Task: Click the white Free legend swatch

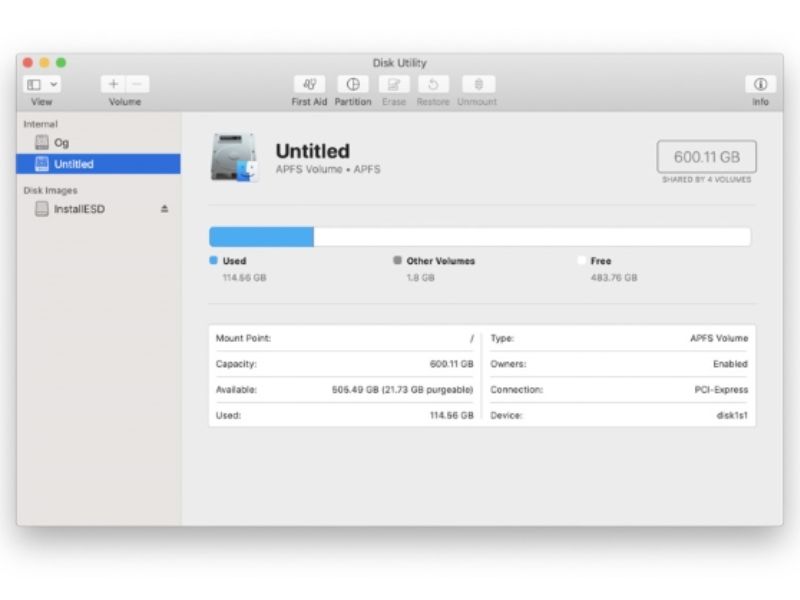Action: (581, 260)
